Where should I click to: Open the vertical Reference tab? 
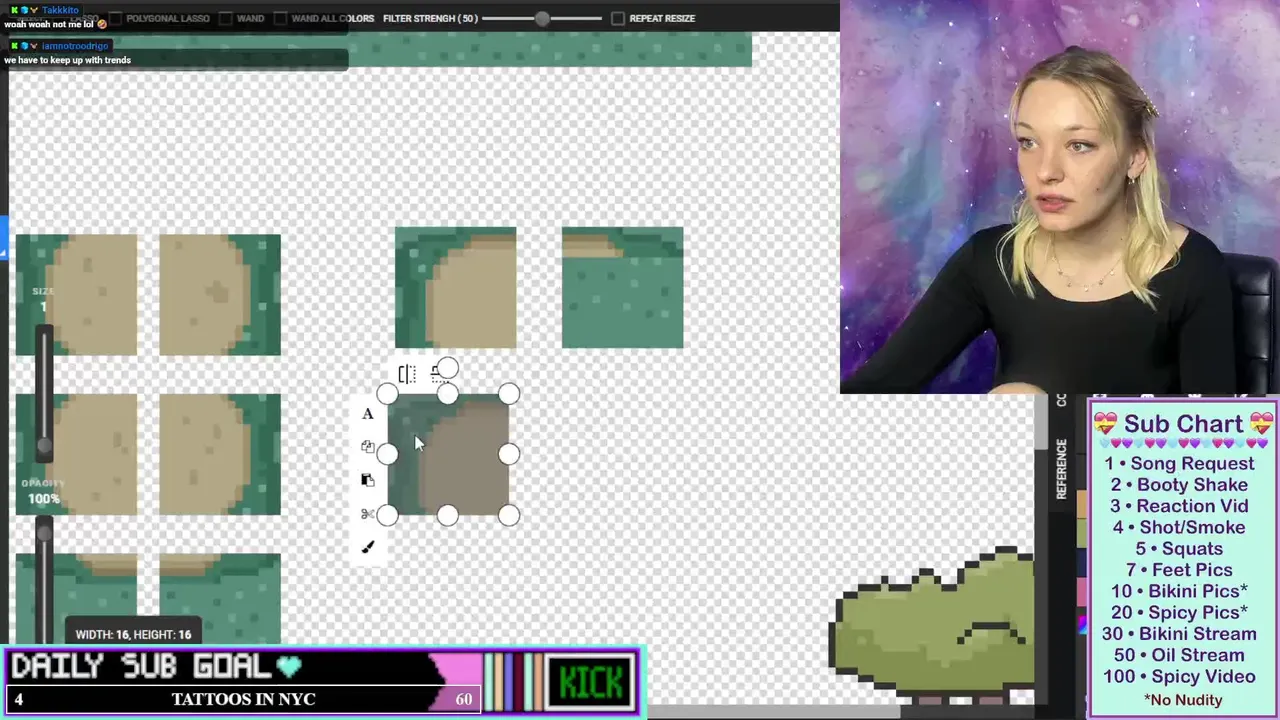1061,468
